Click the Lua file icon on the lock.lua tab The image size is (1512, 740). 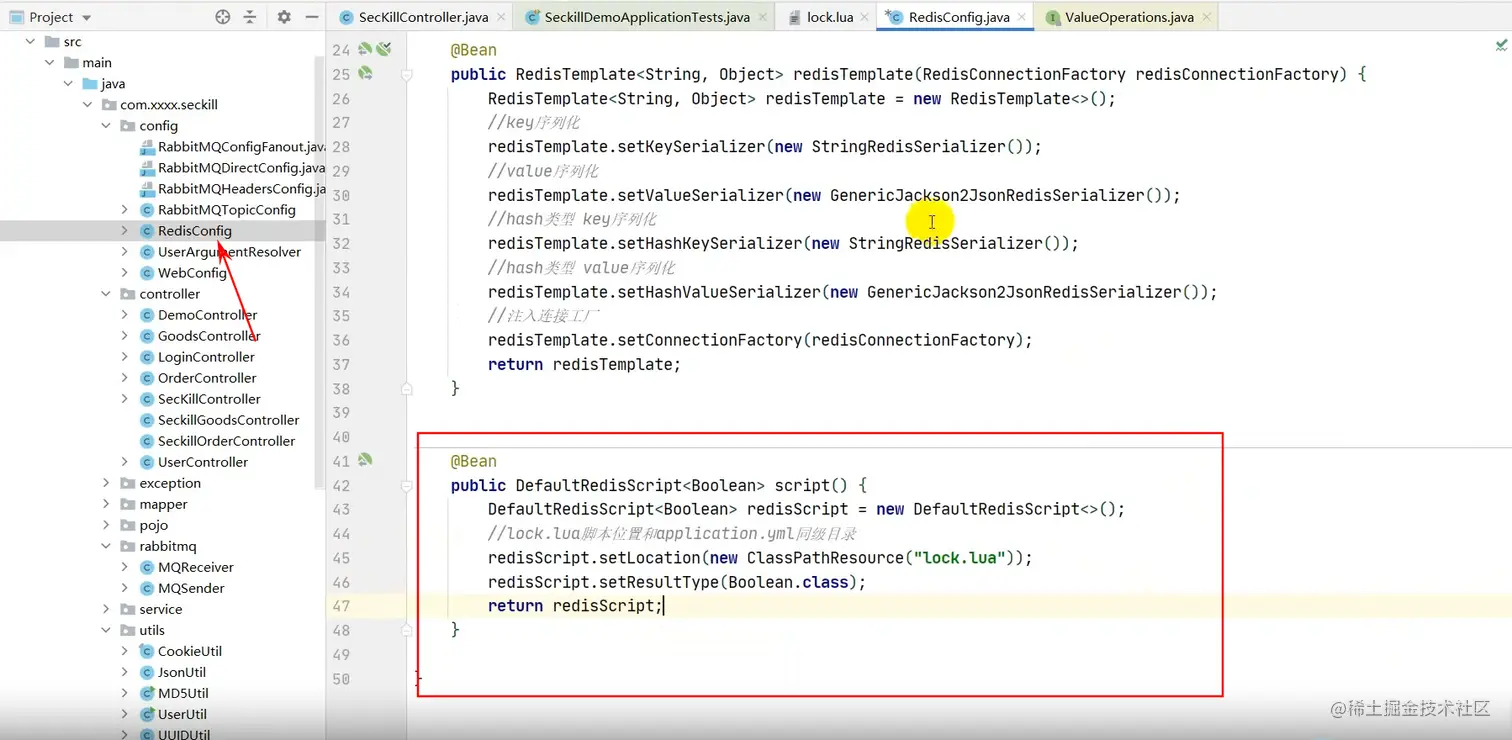[794, 17]
